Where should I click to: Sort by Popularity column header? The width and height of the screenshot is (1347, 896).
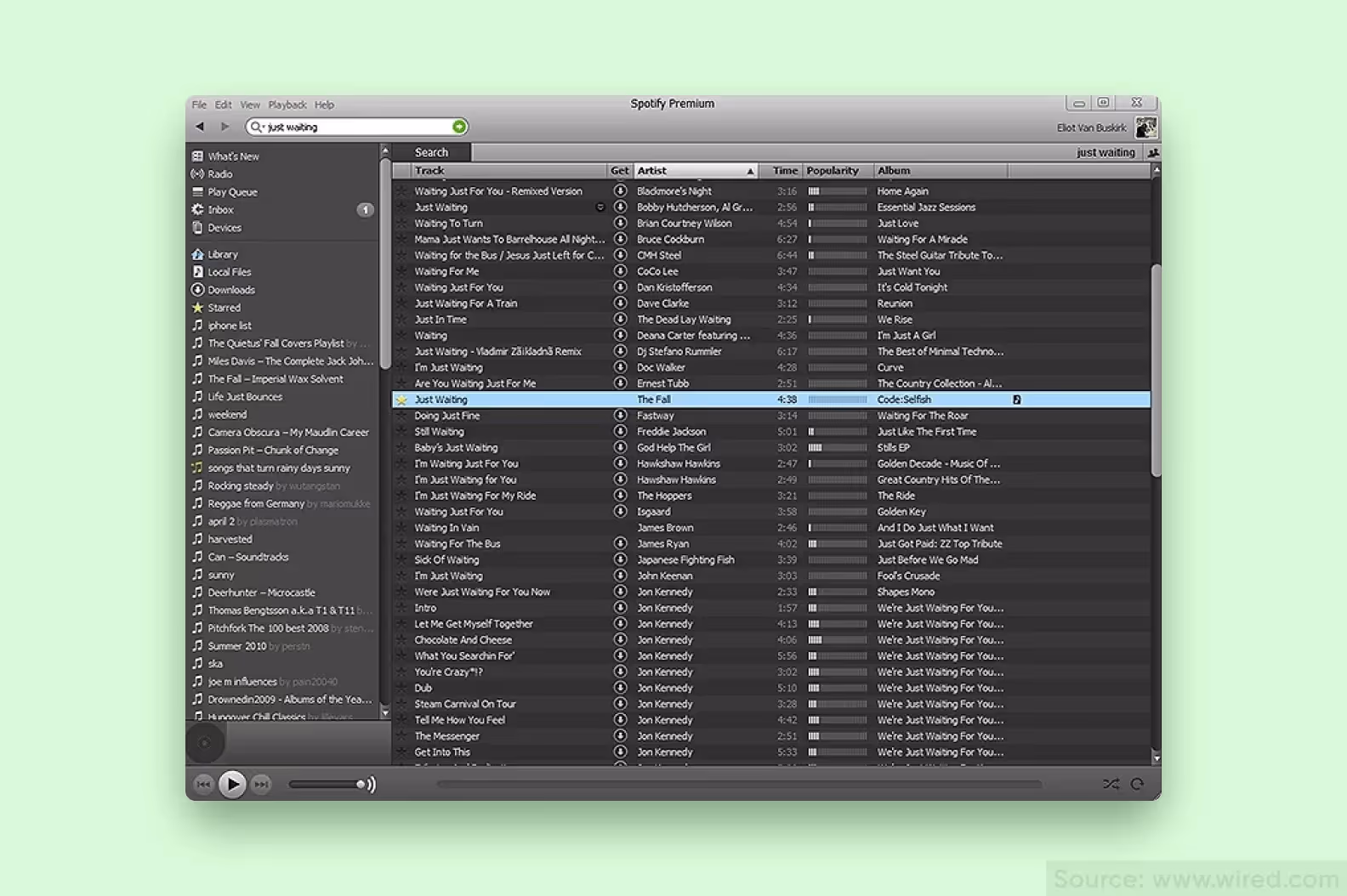[x=838, y=171]
